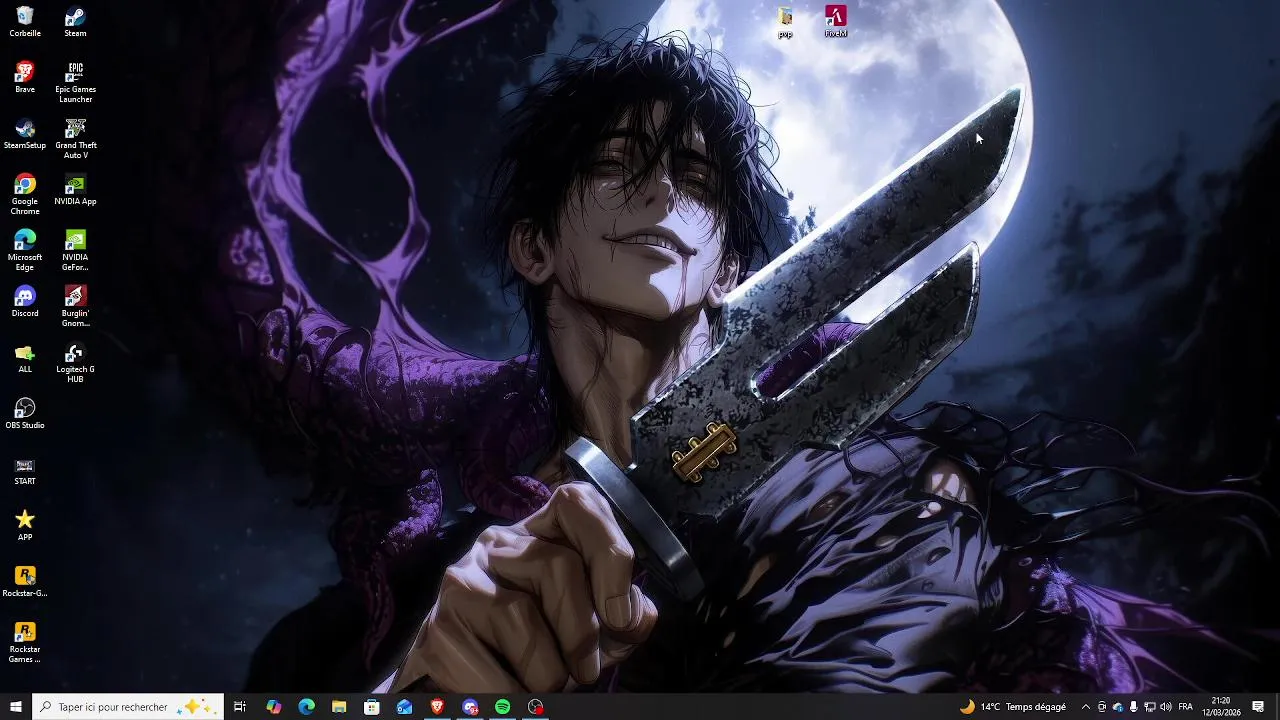Select the Burglin' Gnomes game icon

pos(75,307)
